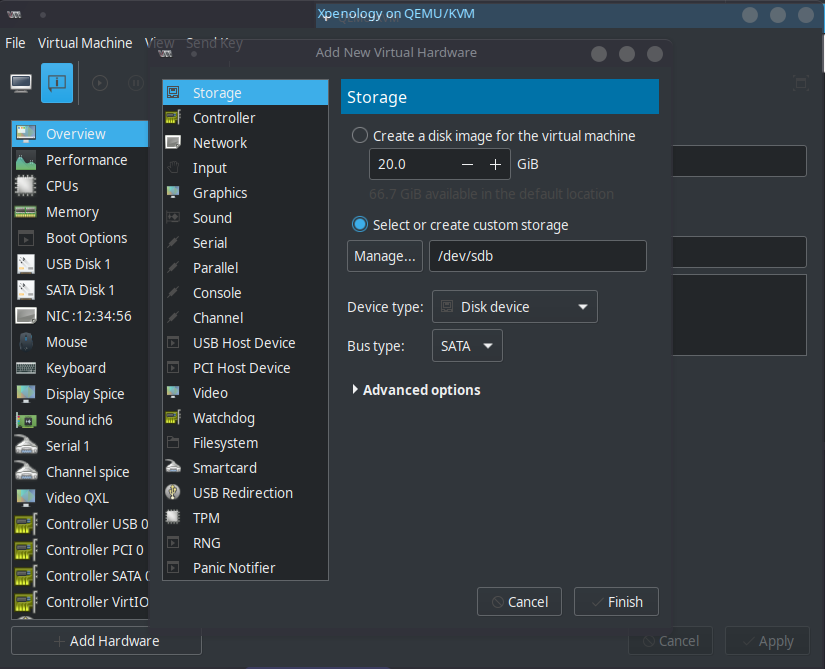Select Sound ich6 device
The width and height of the screenshot is (825, 669).
coord(80,420)
